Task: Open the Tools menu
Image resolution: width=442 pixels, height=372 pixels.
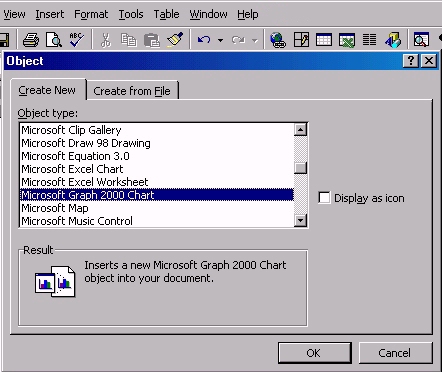Action: coord(131,14)
